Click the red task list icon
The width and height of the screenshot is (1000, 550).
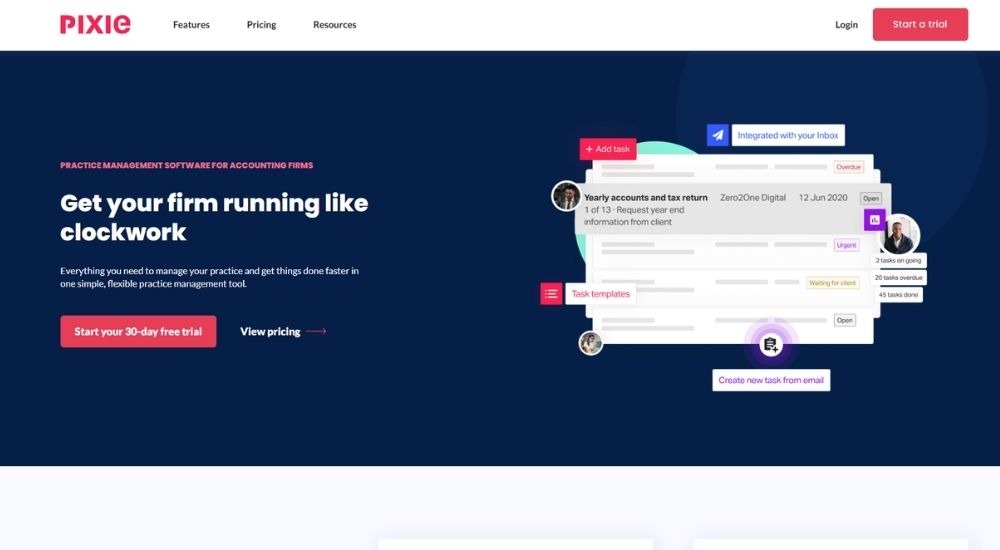click(x=551, y=294)
